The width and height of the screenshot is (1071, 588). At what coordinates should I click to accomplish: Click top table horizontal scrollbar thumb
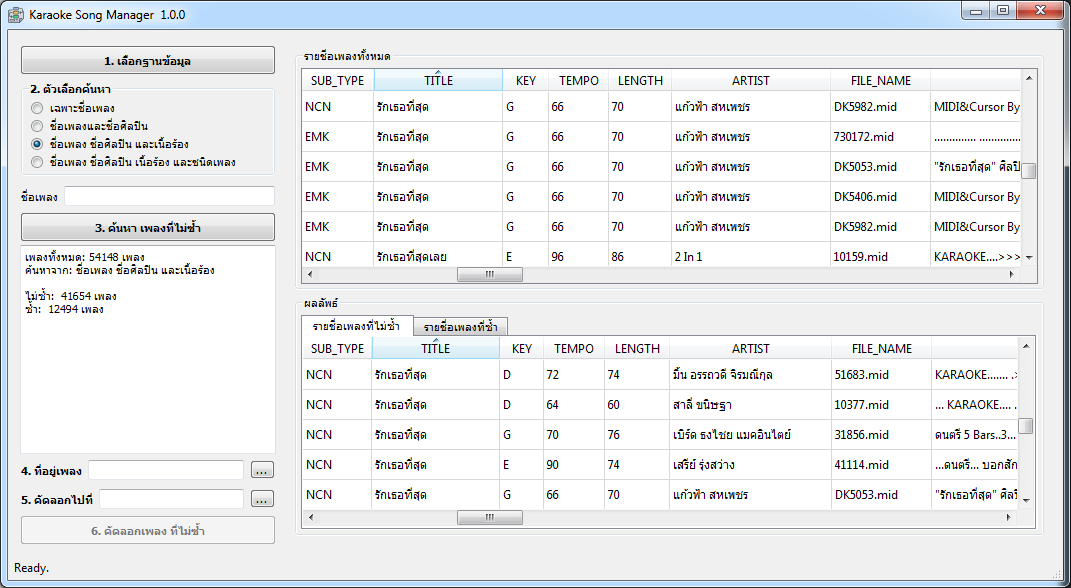pyautogui.click(x=490, y=275)
